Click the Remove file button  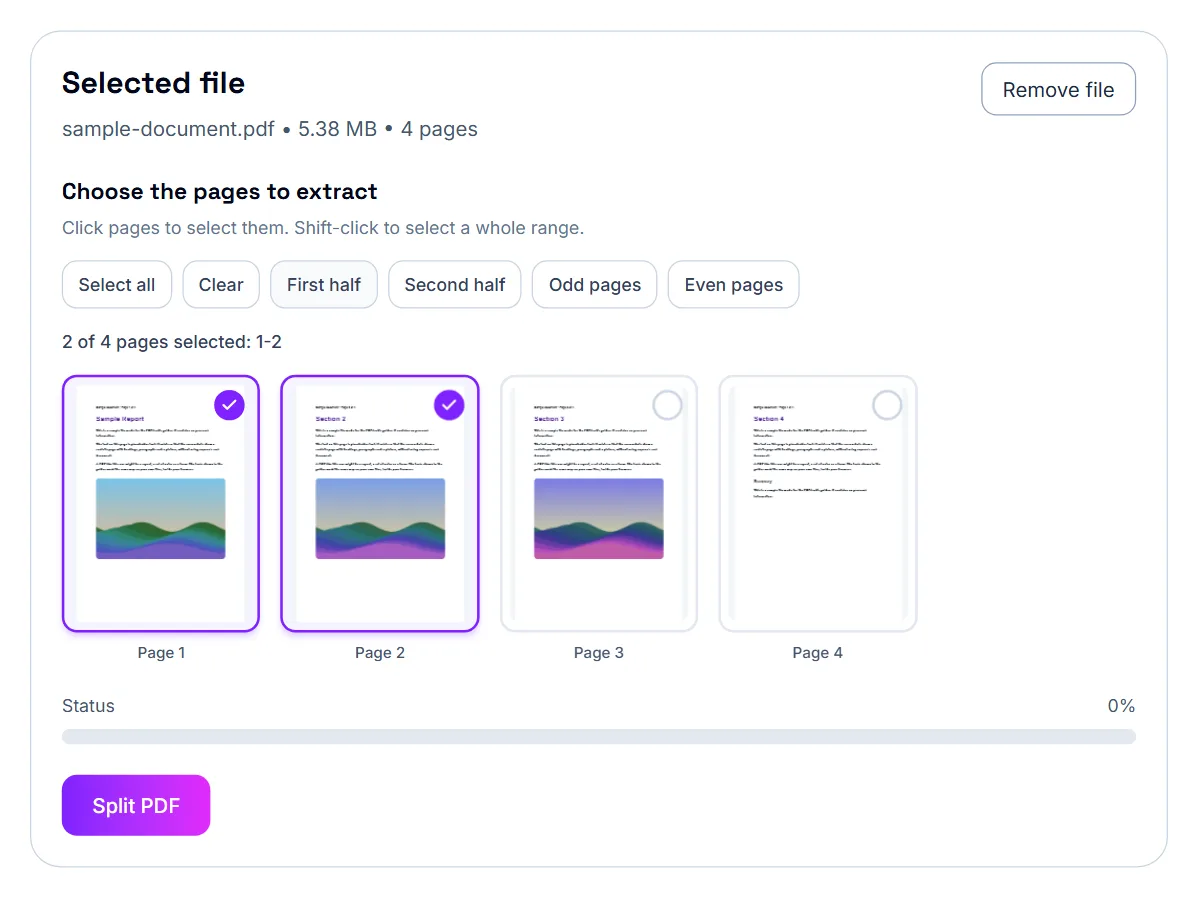tap(1058, 89)
